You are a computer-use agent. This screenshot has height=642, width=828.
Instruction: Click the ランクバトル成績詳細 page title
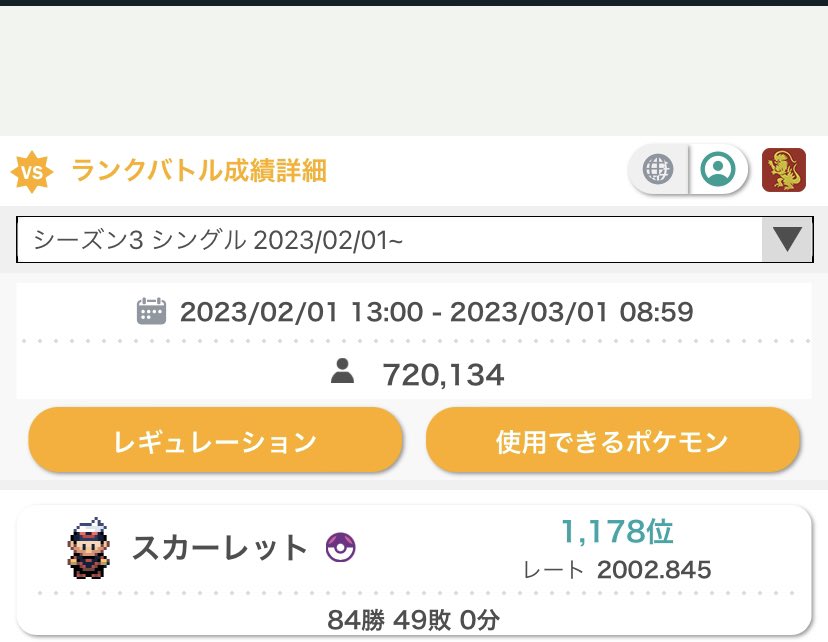tap(199, 171)
